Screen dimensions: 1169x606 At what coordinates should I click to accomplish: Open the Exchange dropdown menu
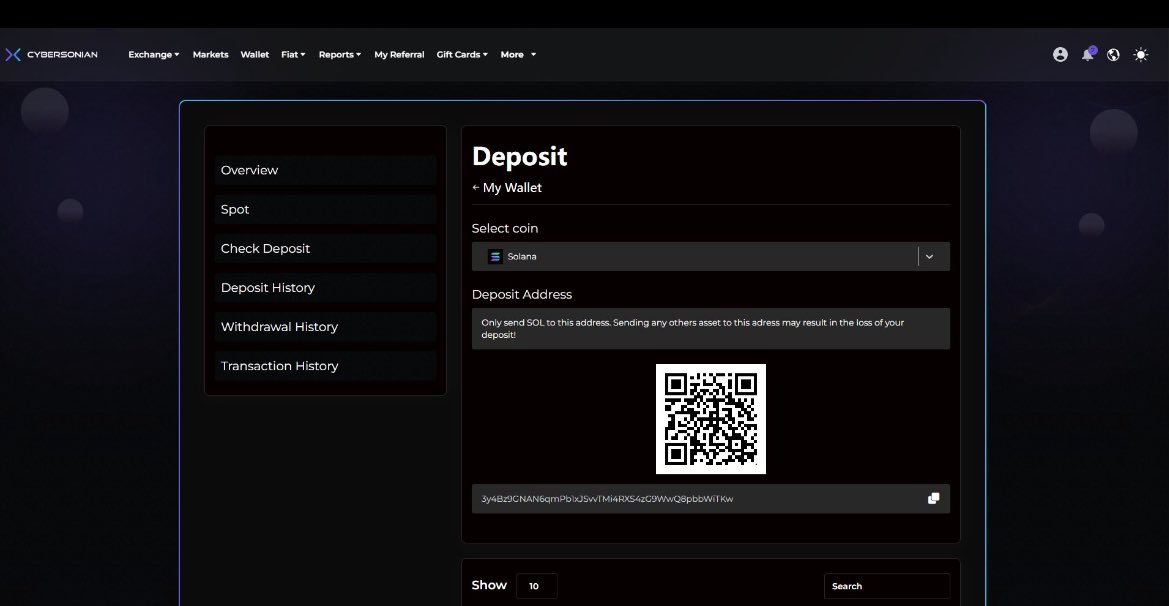click(154, 54)
